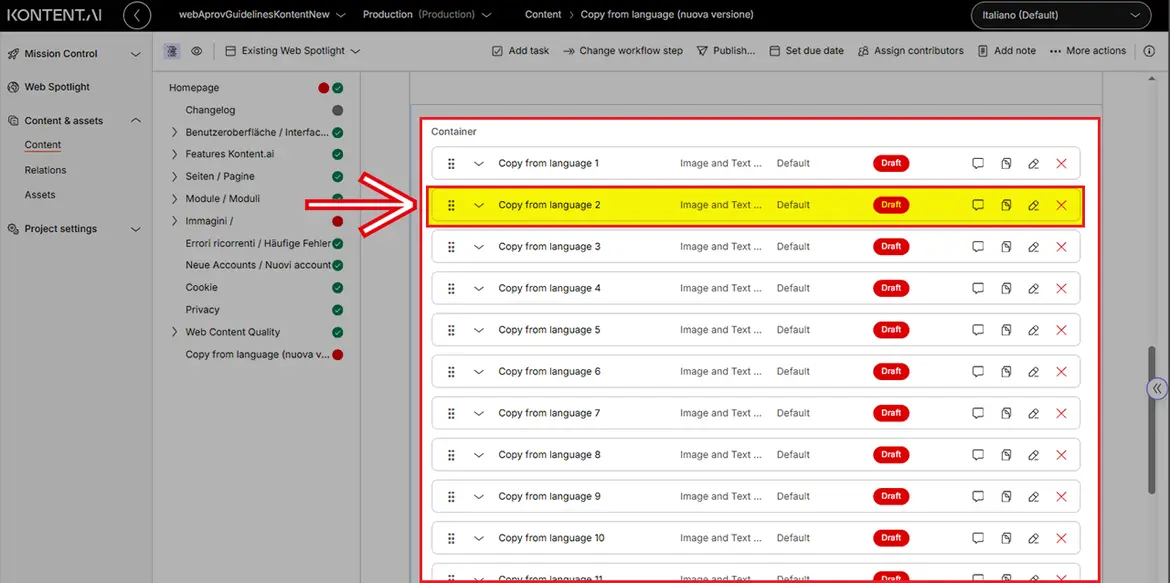The height and width of the screenshot is (583, 1170).
Task: Expand the Copy from language 6 item
Action: 478,372
